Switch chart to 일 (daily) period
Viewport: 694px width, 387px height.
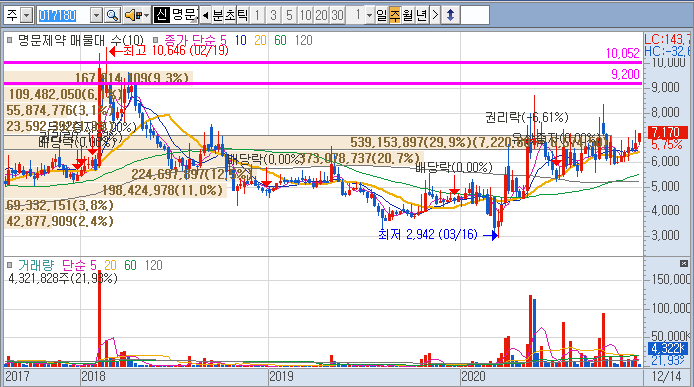click(382, 15)
